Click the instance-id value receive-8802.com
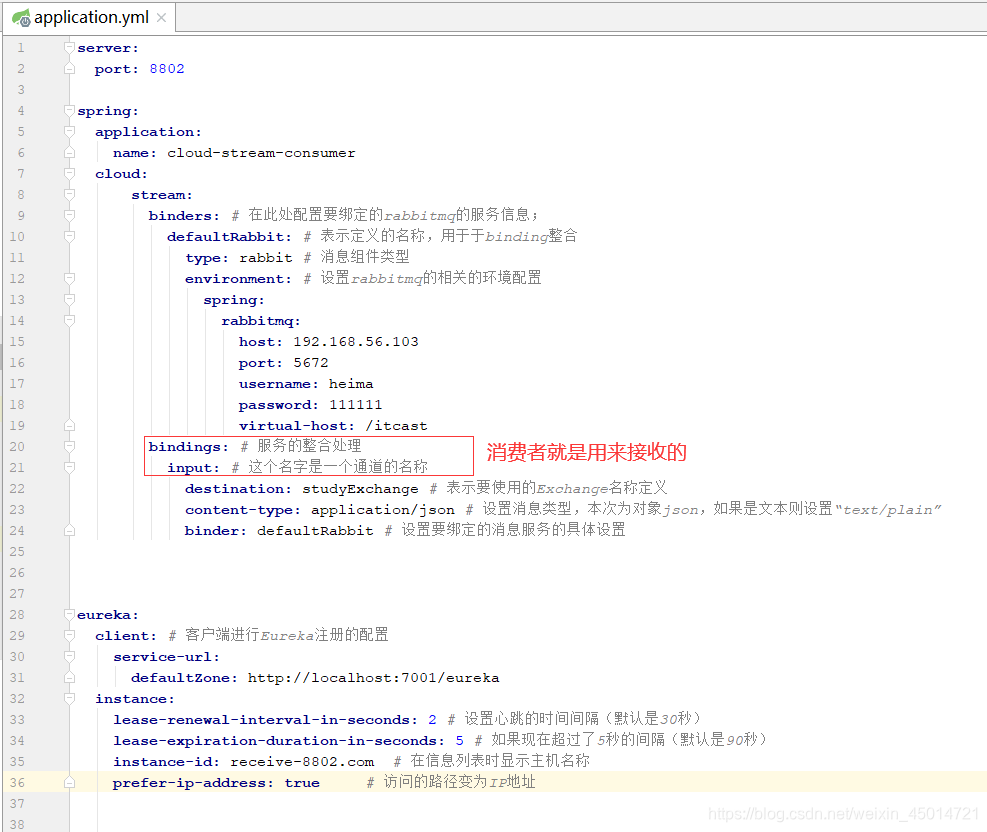This screenshot has width=987, height=832. coord(302,762)
